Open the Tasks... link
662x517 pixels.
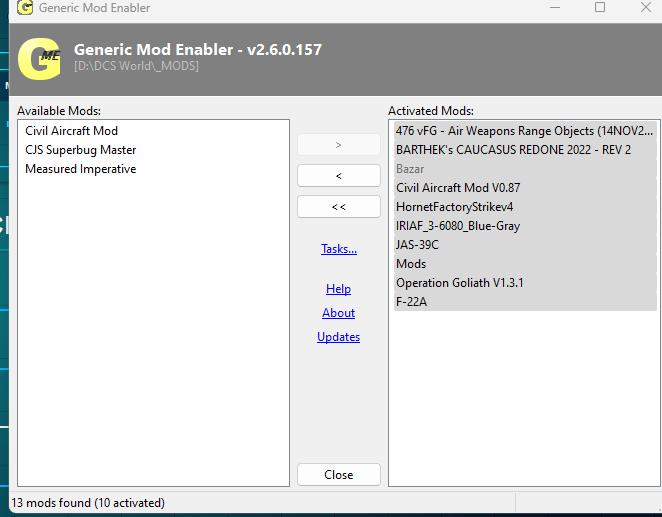pyautogui.click(x=339, y=249)
